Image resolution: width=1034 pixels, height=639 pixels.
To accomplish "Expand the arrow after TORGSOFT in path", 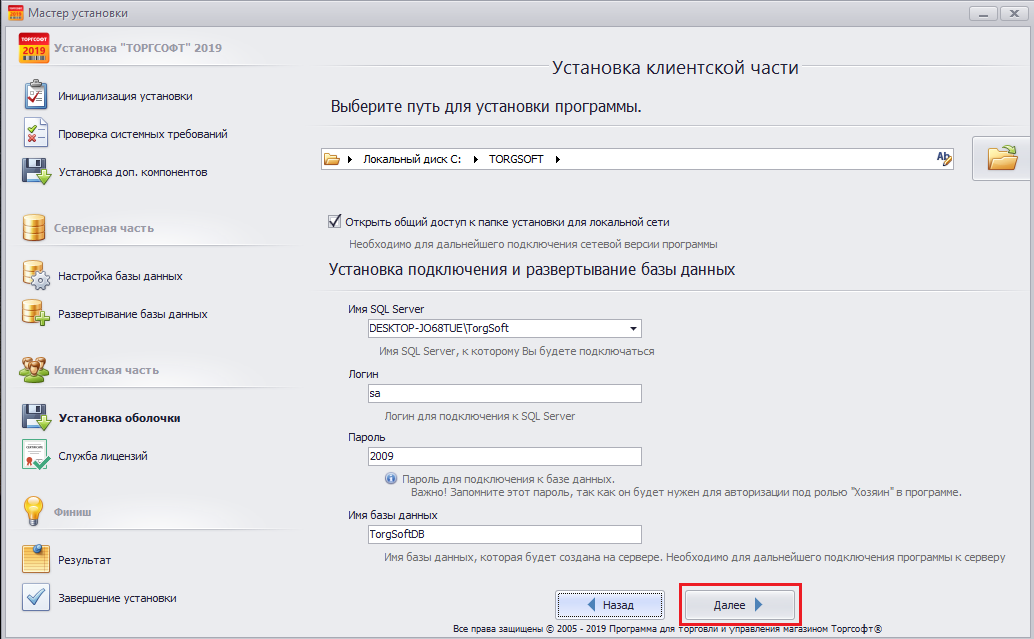I will (x=557, y=159).
